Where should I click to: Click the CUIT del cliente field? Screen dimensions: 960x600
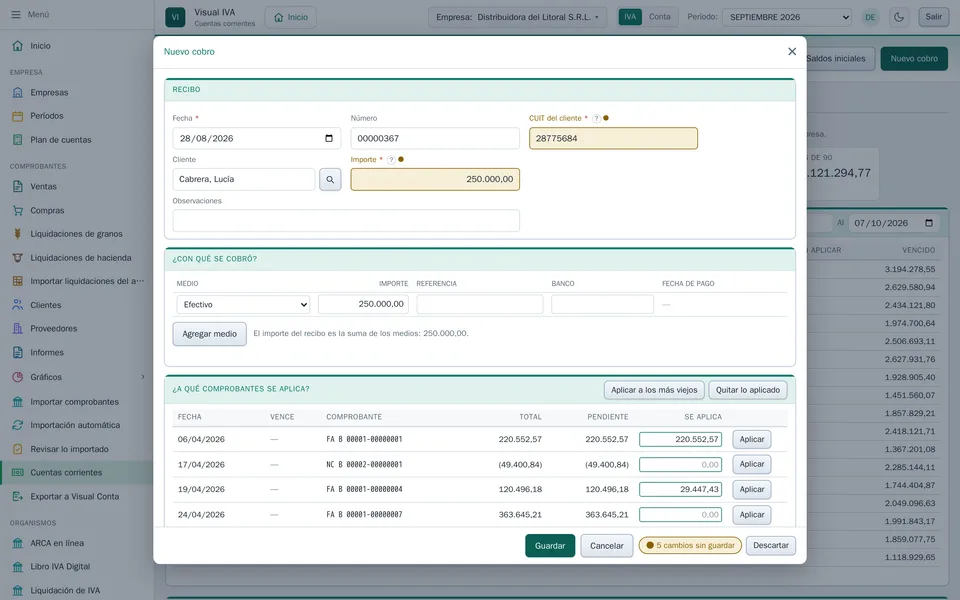pyautogui.click(x=613, y=138)
